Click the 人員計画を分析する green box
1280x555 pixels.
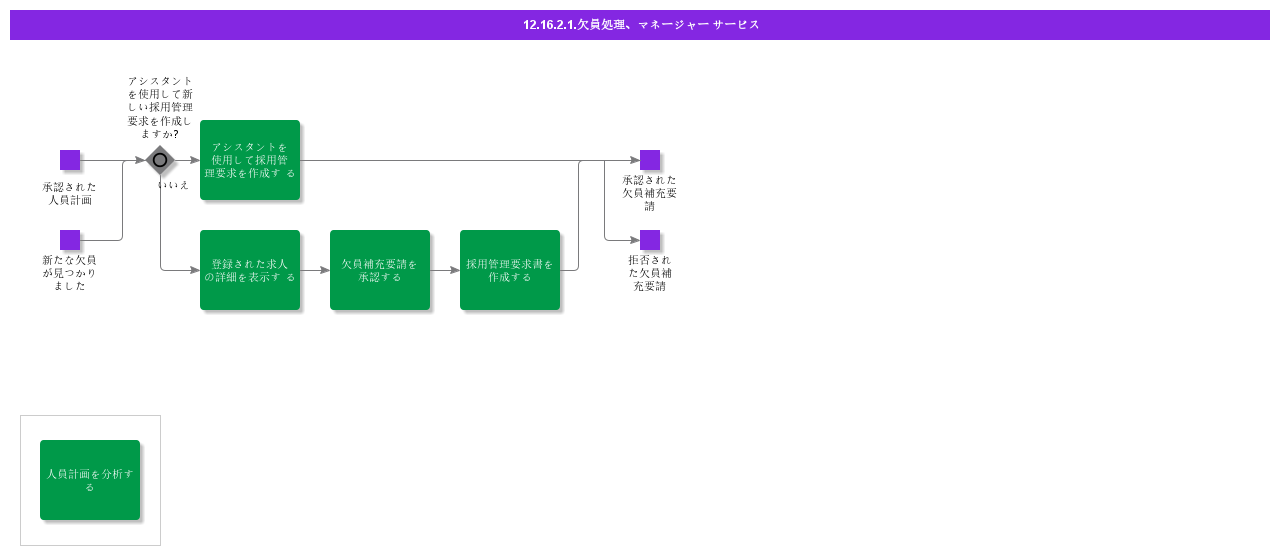tap(90, 480)
